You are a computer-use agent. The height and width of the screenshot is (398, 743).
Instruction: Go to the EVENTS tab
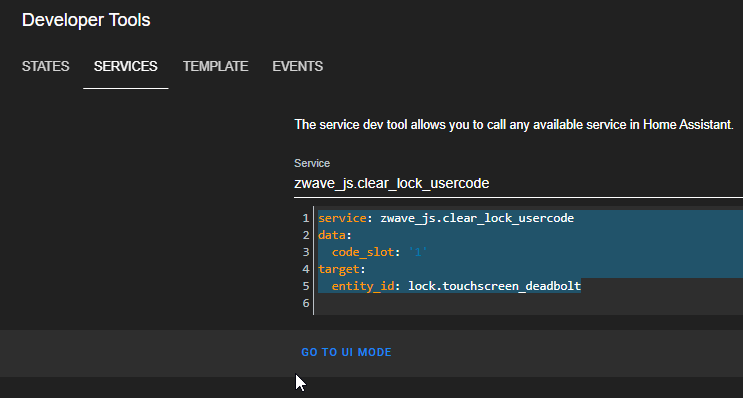[298, 66]
